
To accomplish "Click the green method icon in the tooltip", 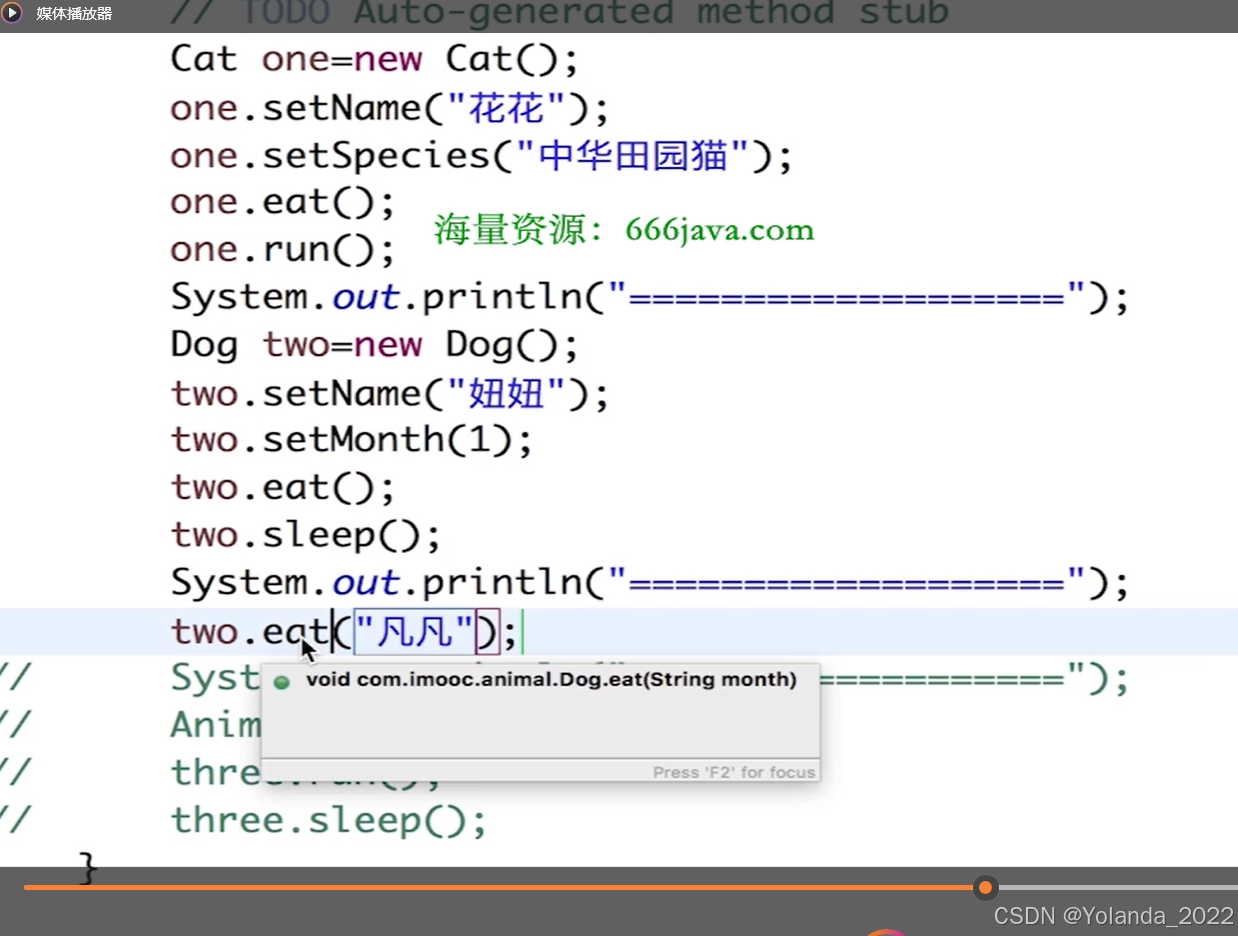I will pos(282,682).
